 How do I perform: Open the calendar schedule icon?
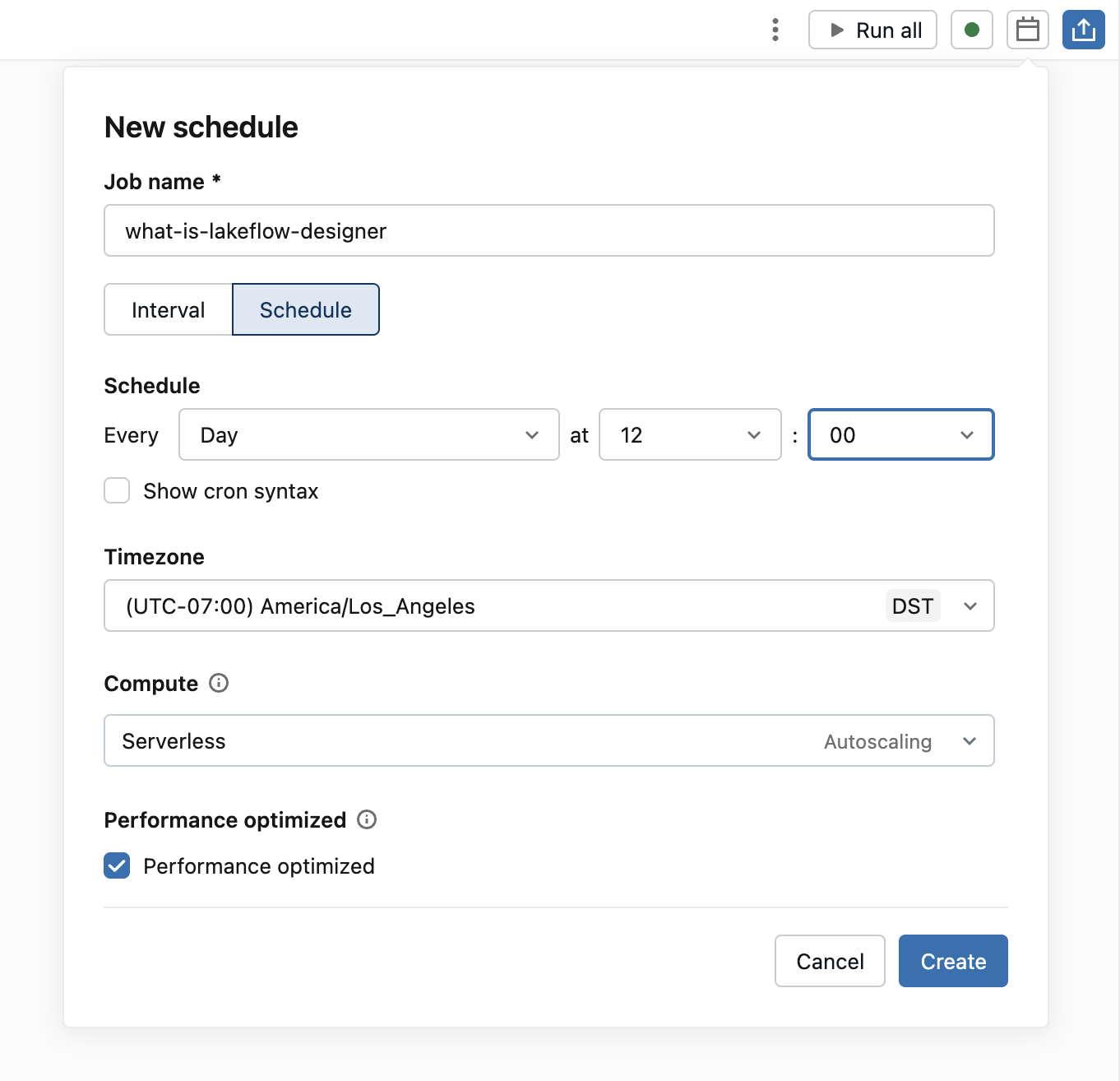(x=1028, y=30)
